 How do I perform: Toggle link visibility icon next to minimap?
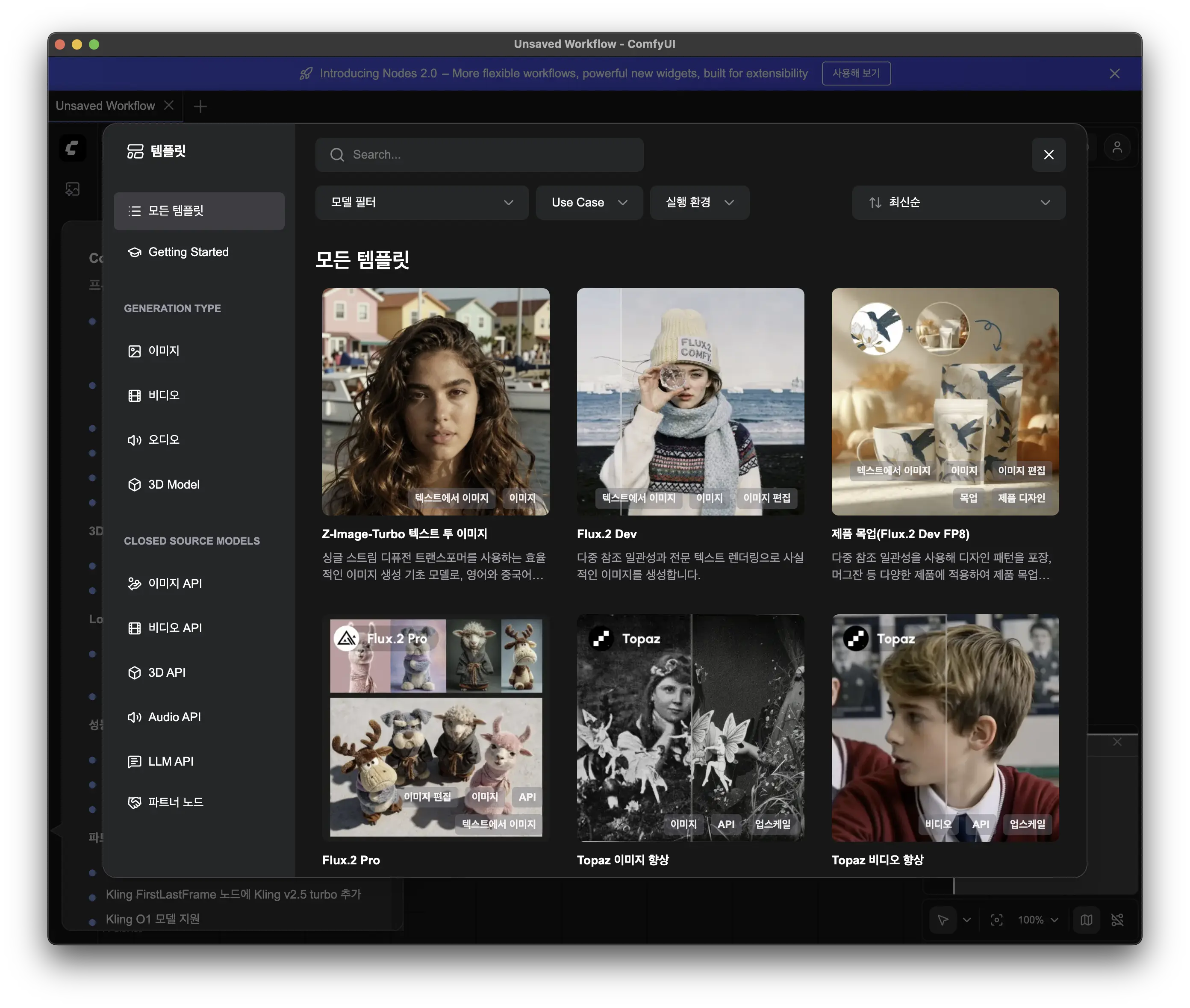(1117, 920)
